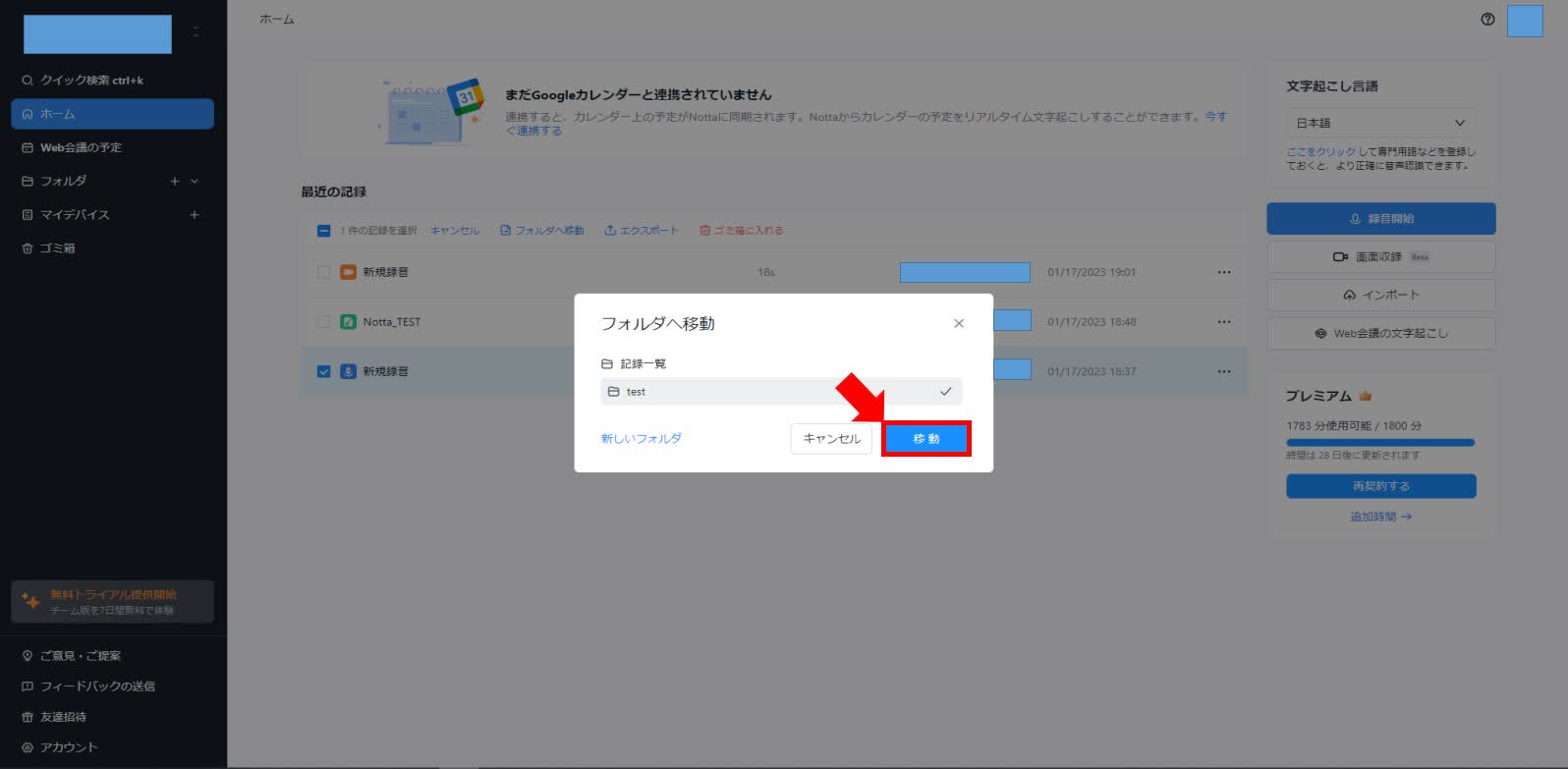This screenshot has width=1568, height=769.
Task: Check the 18s 新規録音 record checkbox
Action: (x=323, y=272)
